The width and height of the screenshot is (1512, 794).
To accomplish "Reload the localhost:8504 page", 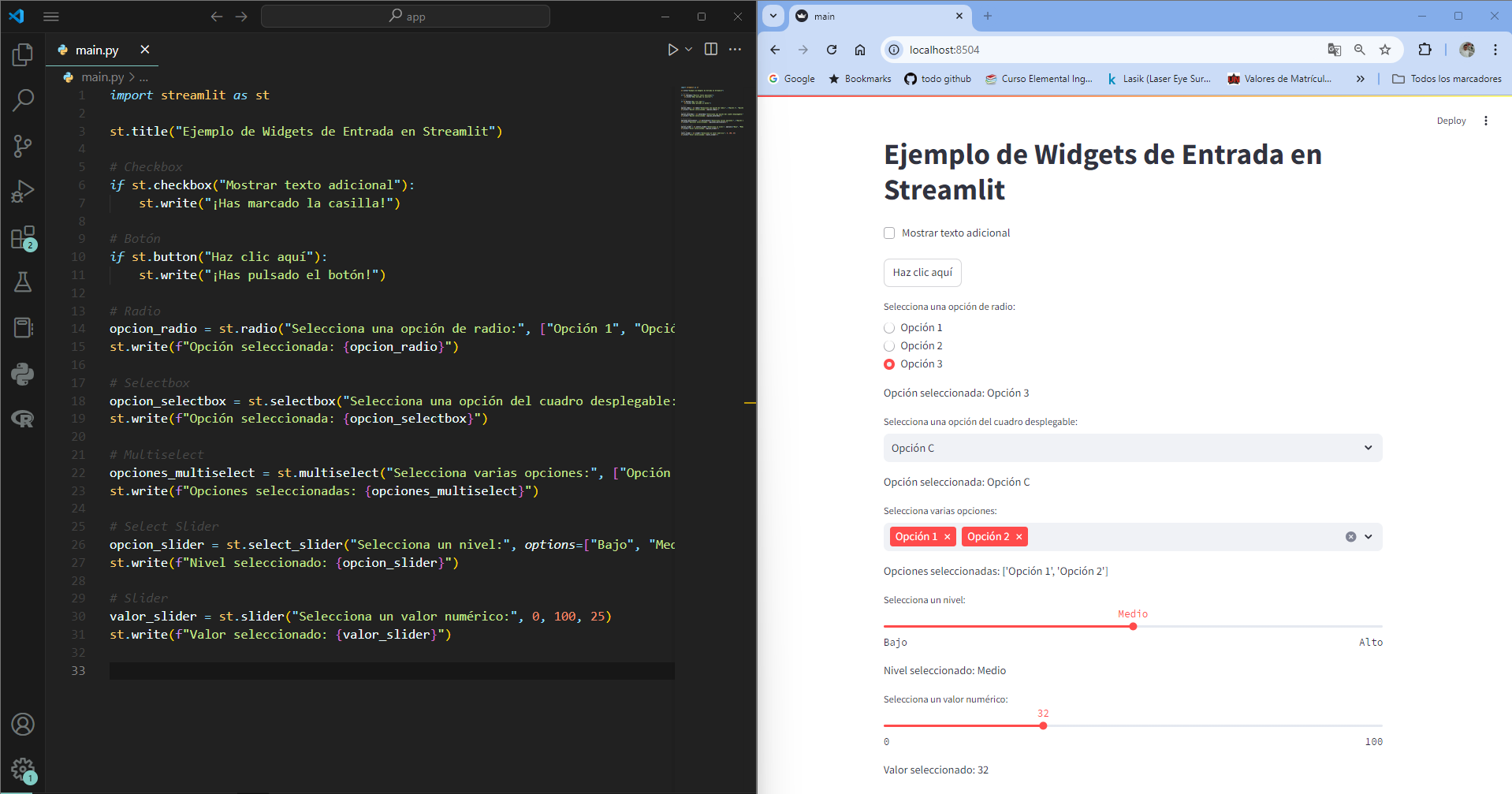I will click(x=832, y=50).
